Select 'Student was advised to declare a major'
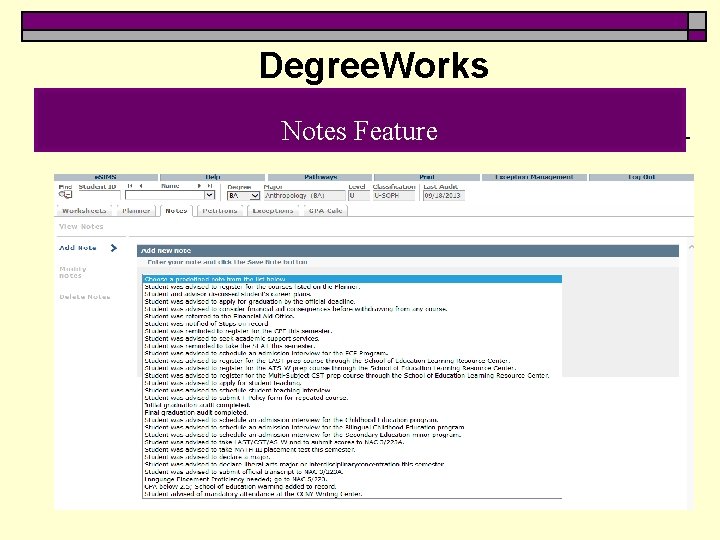Screen dimensions: 720x540 (352, 457)
